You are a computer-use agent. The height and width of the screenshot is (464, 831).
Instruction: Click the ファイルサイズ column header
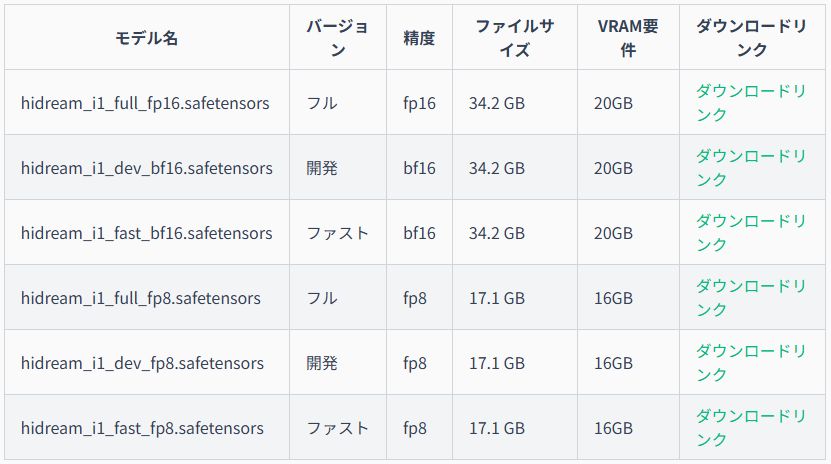(x=515, y=38)
